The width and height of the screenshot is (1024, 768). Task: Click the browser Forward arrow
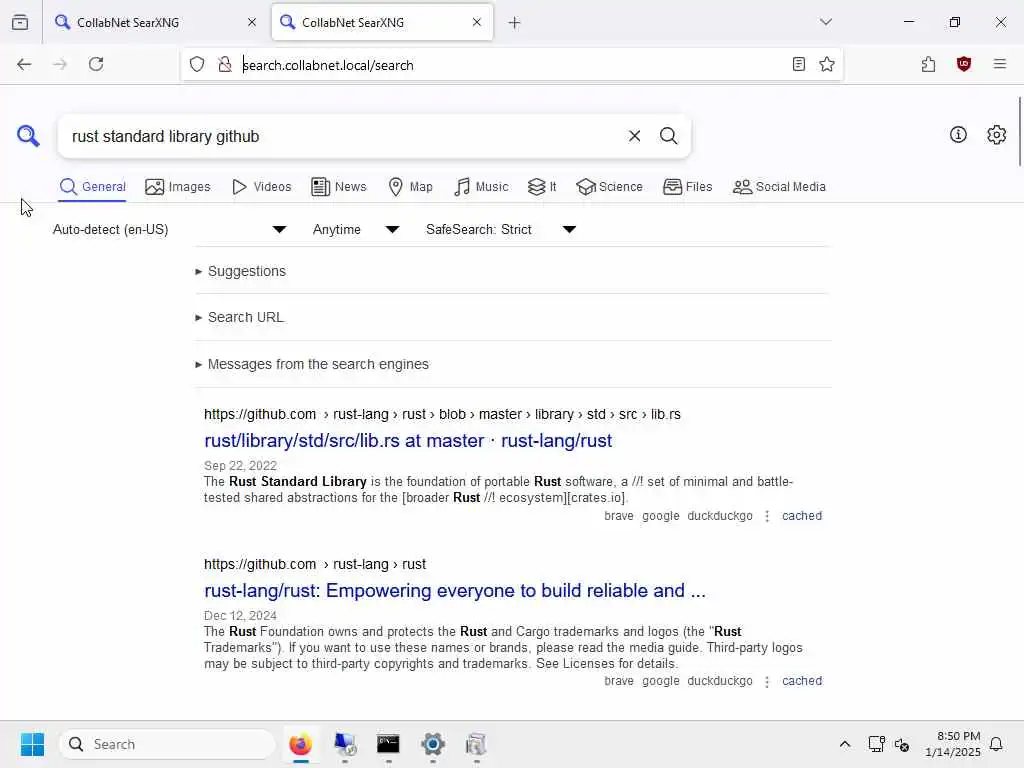click(x=60, y=64)
